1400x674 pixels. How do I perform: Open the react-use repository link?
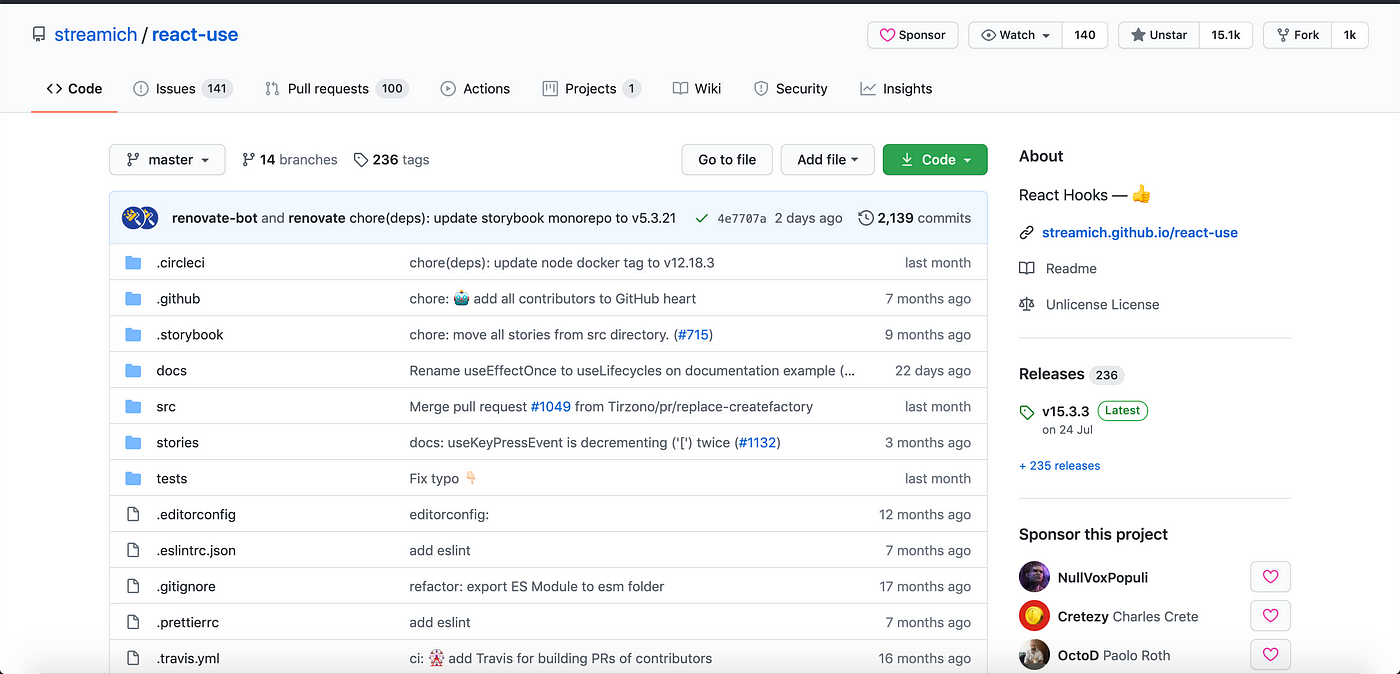195,35
